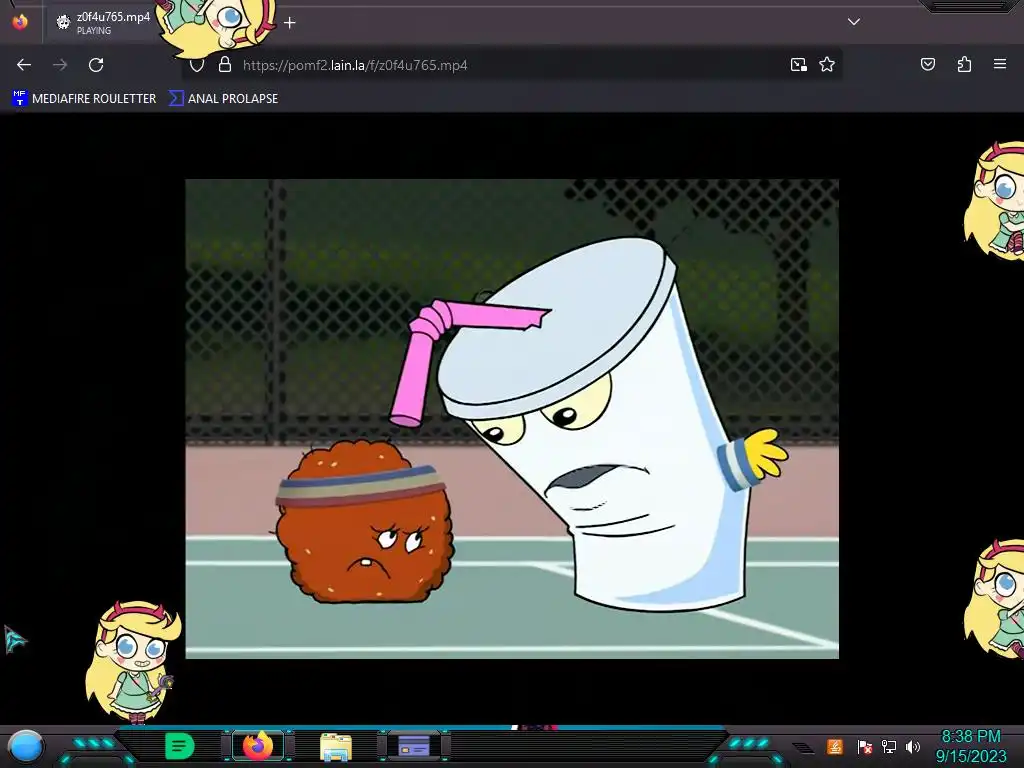This screenshot has height=768, width=1024.
Task: Open Firefox View from the Firefox logo button
Action: point(20,22)
